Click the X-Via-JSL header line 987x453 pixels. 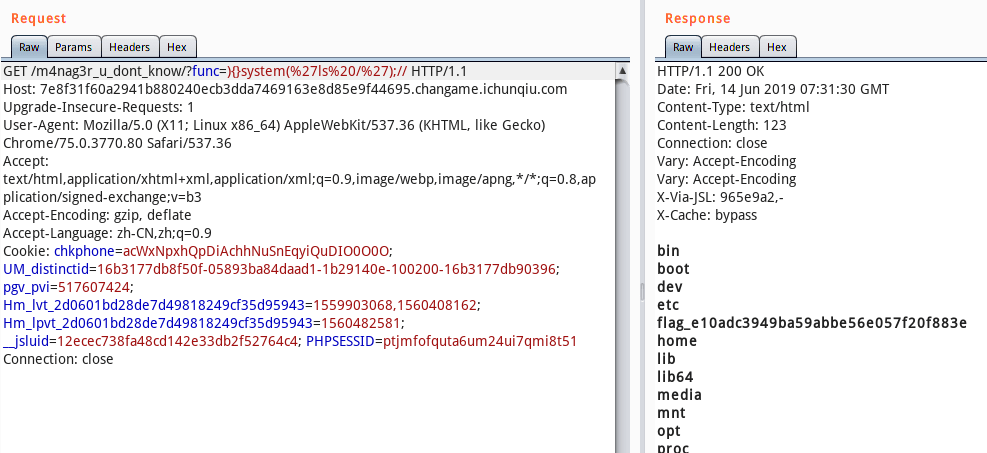click(x=720, y=198)
